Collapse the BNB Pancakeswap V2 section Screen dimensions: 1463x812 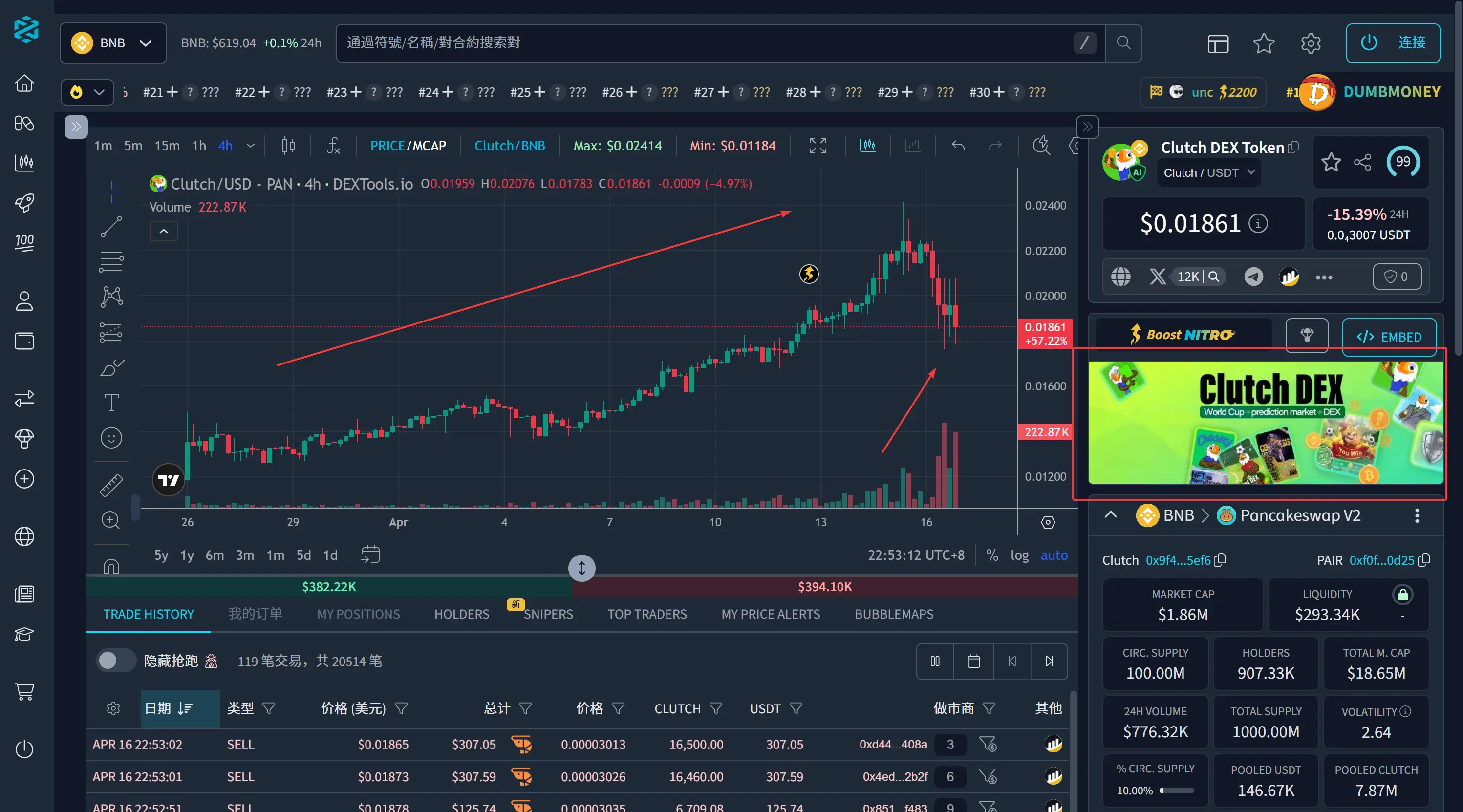click(1111, 515)
